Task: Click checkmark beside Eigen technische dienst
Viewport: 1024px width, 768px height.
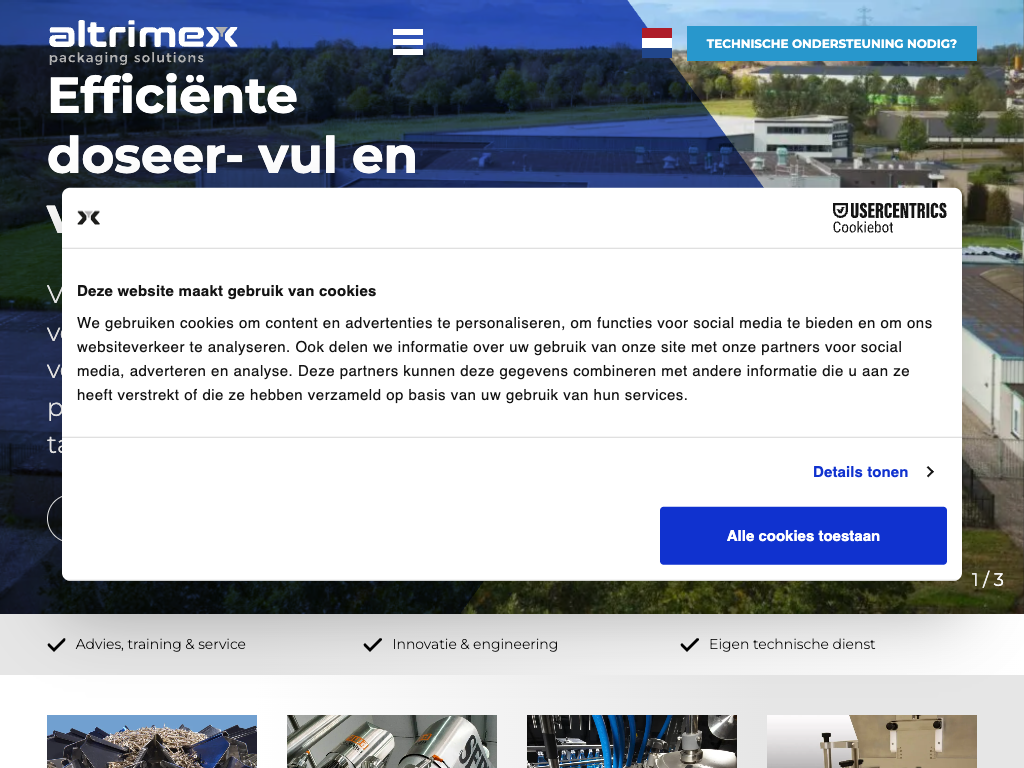Action: [x=689, y=645]
